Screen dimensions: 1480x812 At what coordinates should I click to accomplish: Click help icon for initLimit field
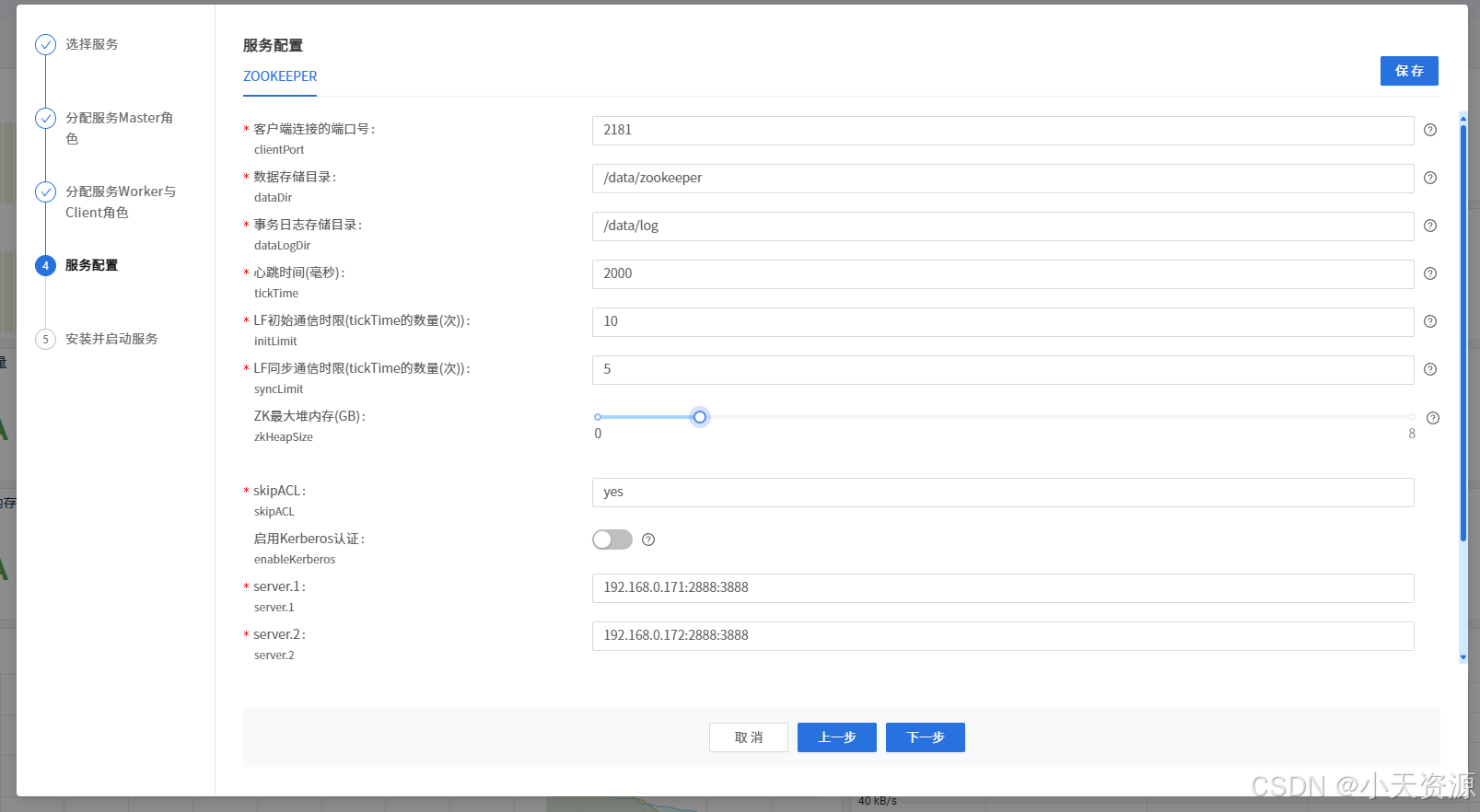[1430, 321]
